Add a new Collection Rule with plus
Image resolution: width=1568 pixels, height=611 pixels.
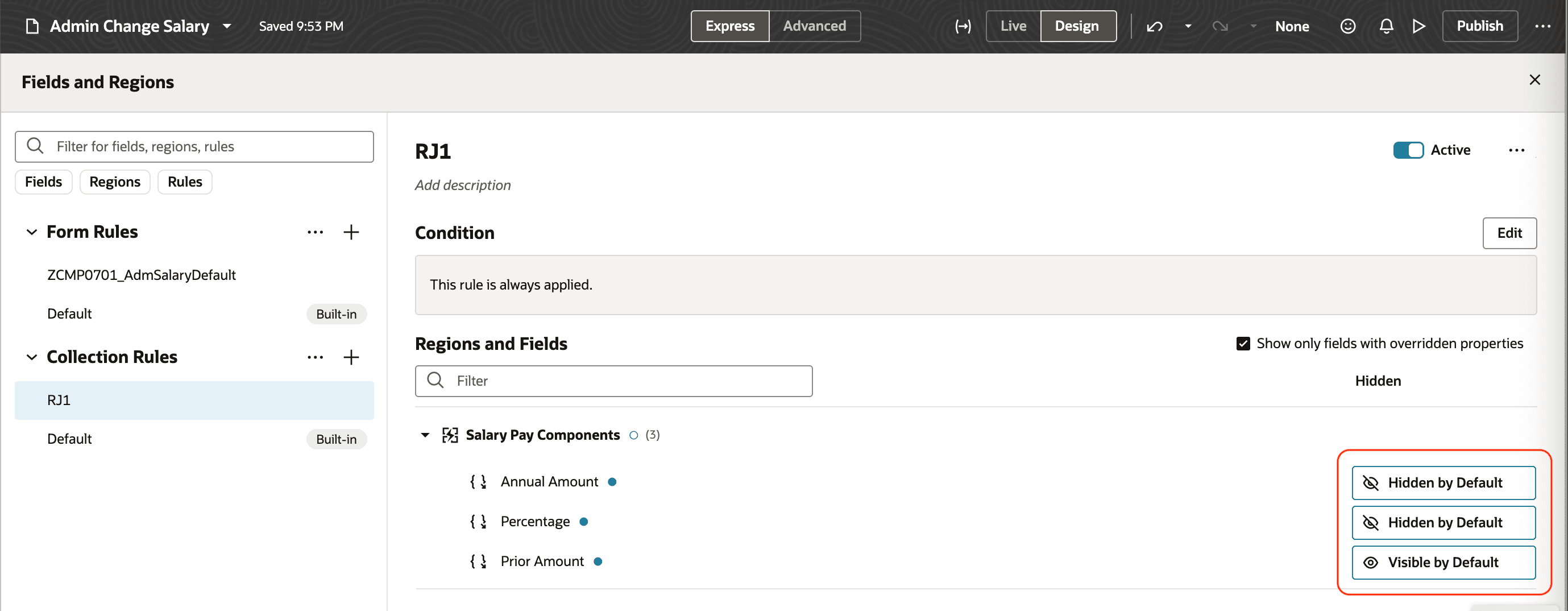pyautogui.click(x=351, y=357)
